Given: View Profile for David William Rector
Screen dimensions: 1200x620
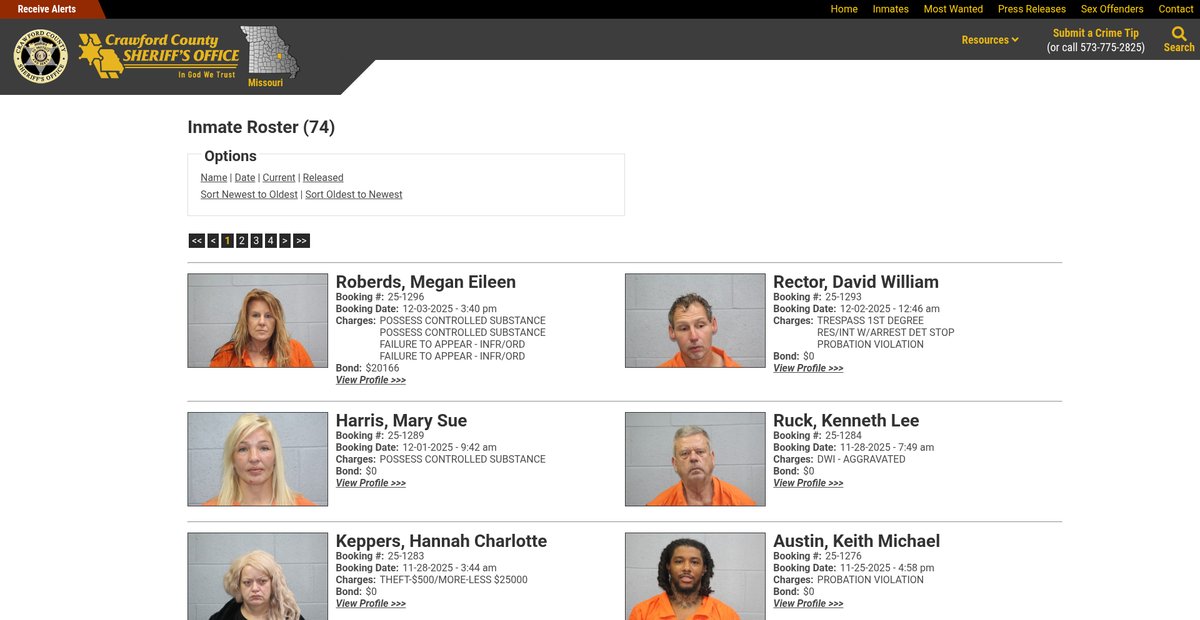Looking at the screenshot, I should (x=808, y=369).
